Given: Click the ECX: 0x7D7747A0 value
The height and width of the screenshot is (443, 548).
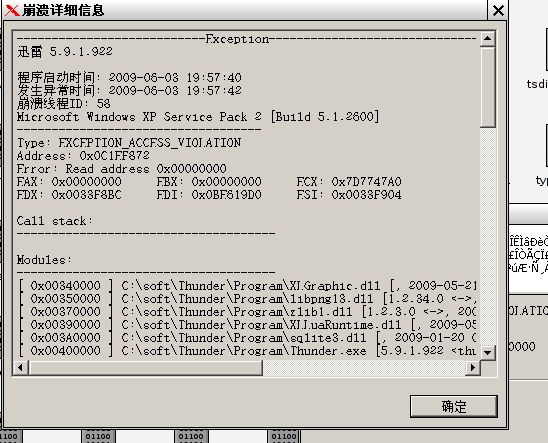Looking at the screenshot, I should click(x=349, y=182).
